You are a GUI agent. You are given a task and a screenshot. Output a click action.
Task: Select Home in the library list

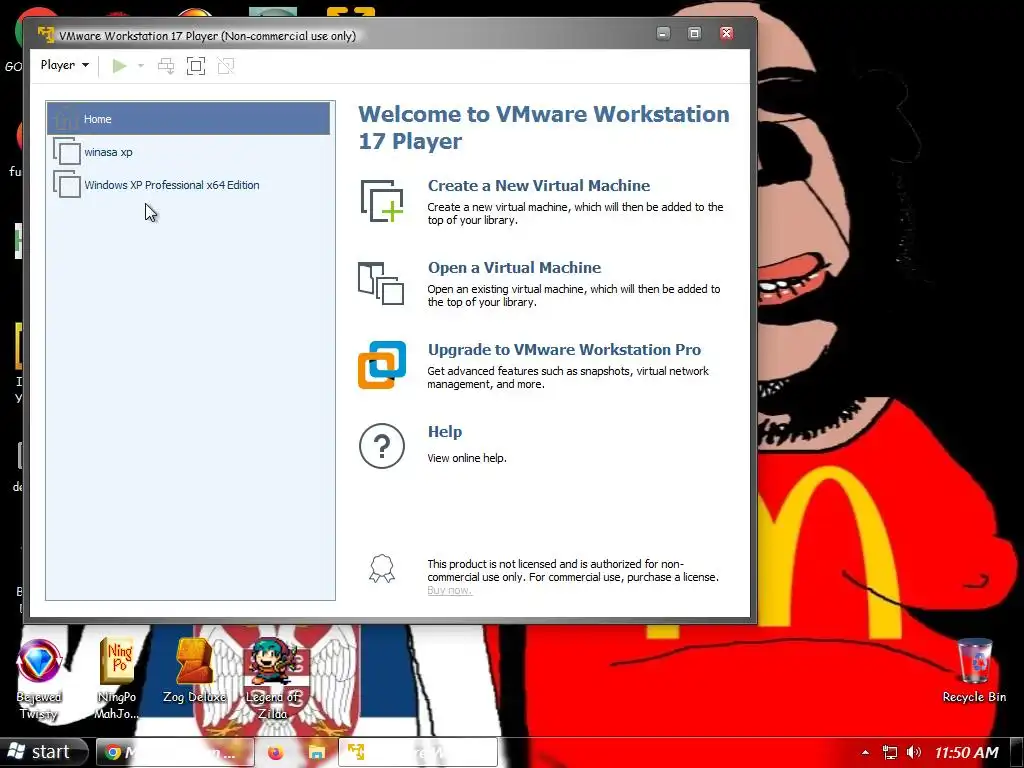click(x=188, y=119)
